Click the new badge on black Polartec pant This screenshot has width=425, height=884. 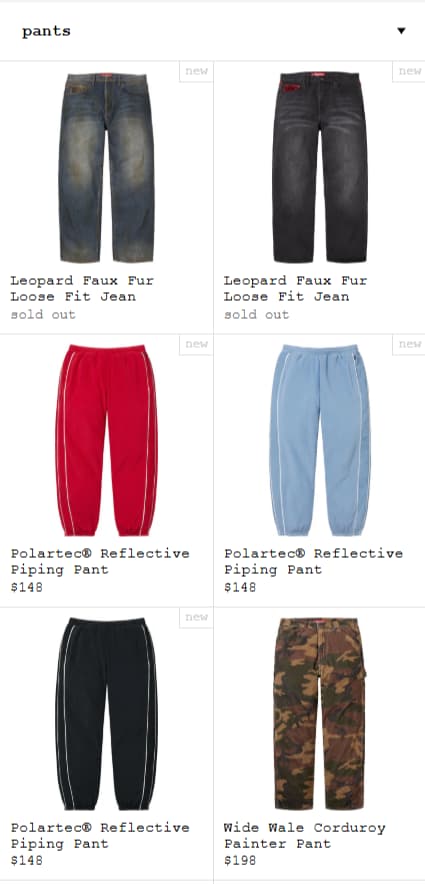tap(196, 617)
